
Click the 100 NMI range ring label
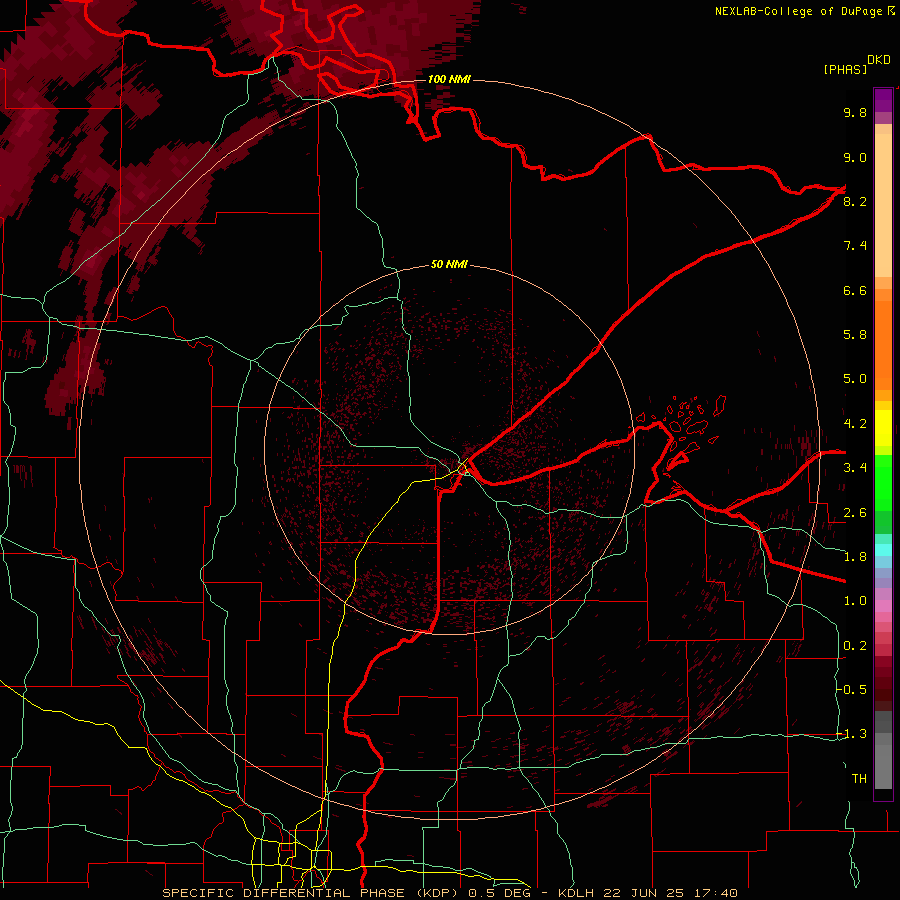(x=449, y=79)
